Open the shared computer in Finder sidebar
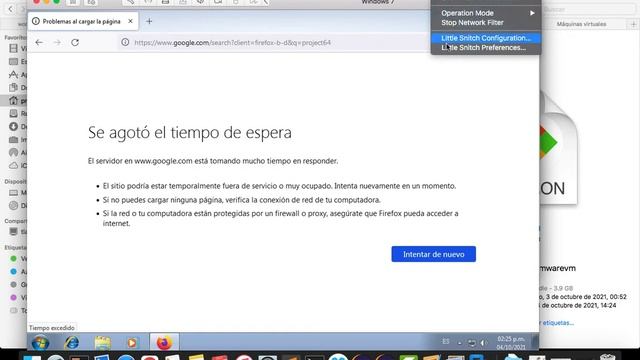The height and width of the screenshot is (360, 640). [13, 232]
